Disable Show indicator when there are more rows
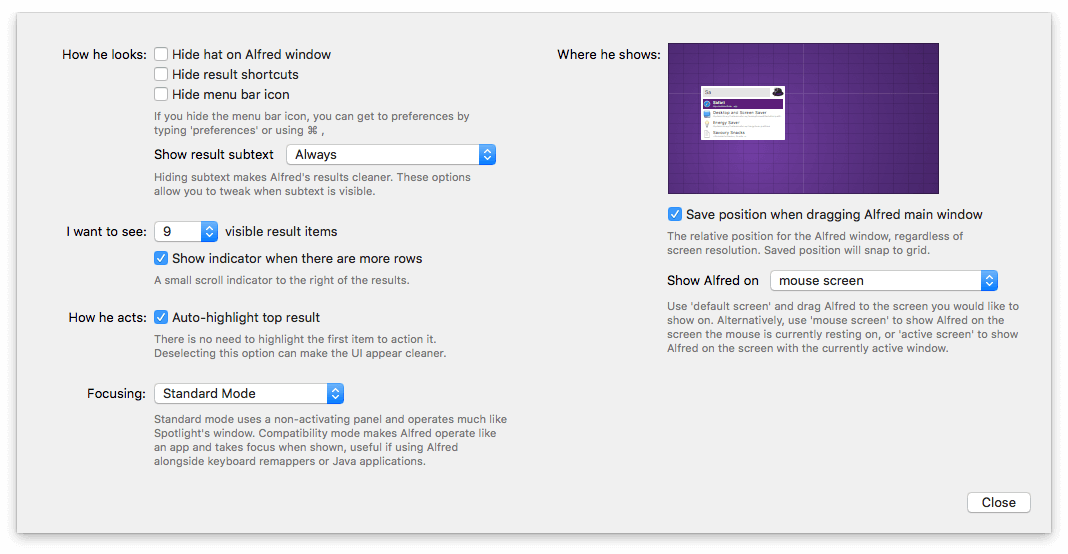This screenshot has height=554, width=1068. click(161, 258)
